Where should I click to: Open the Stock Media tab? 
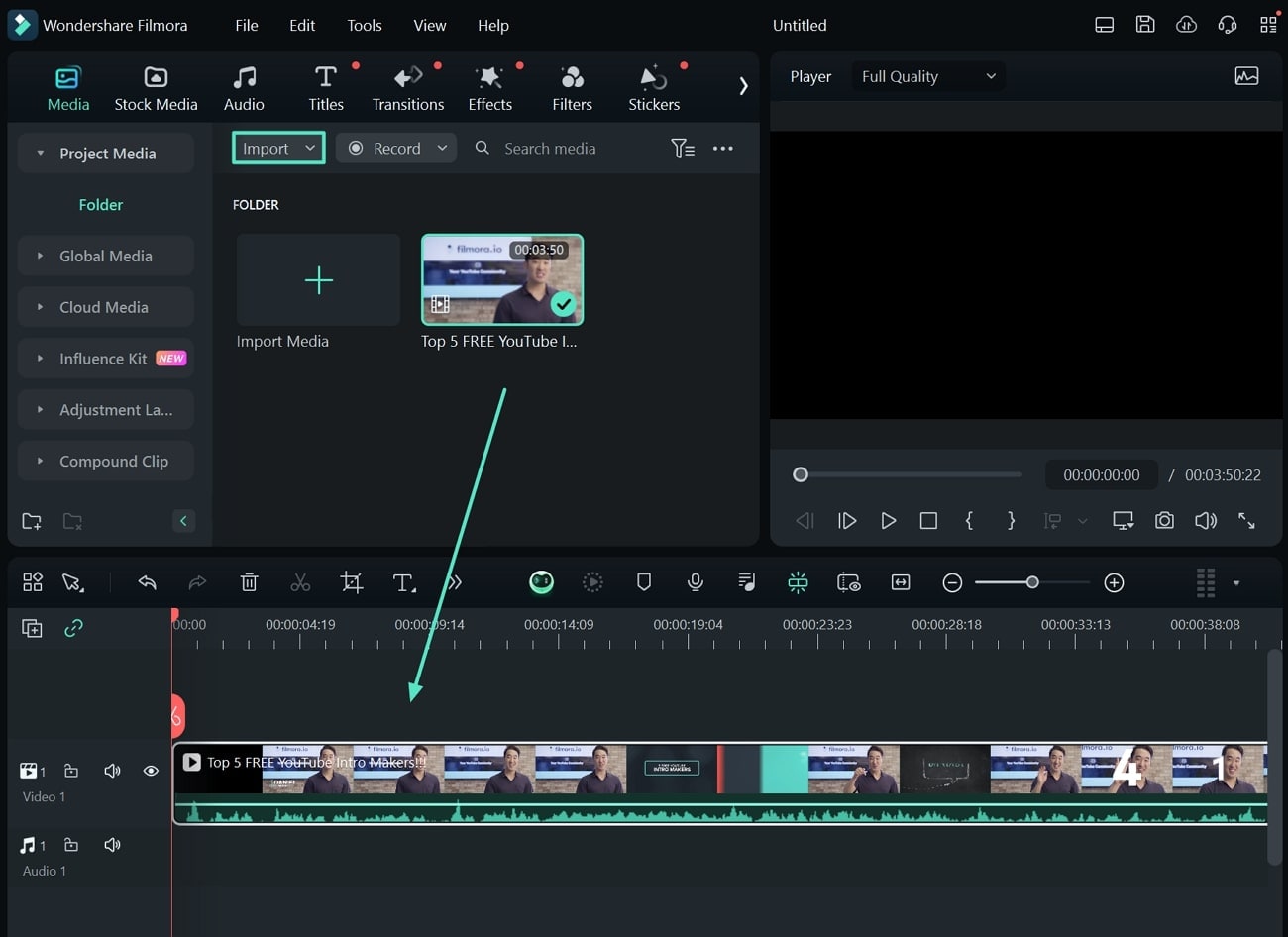pyautogui.click(x=156, y=88)
